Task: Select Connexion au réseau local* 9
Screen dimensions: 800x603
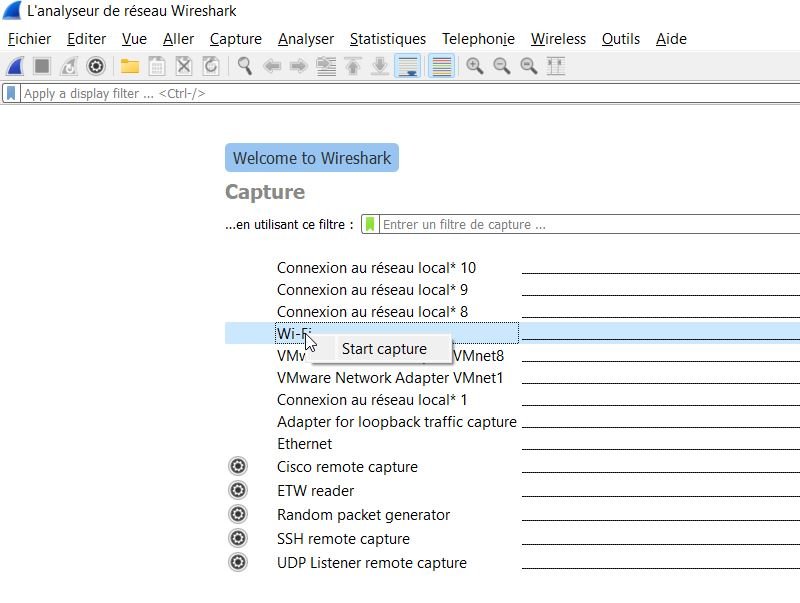Action: tap(372, 290)
